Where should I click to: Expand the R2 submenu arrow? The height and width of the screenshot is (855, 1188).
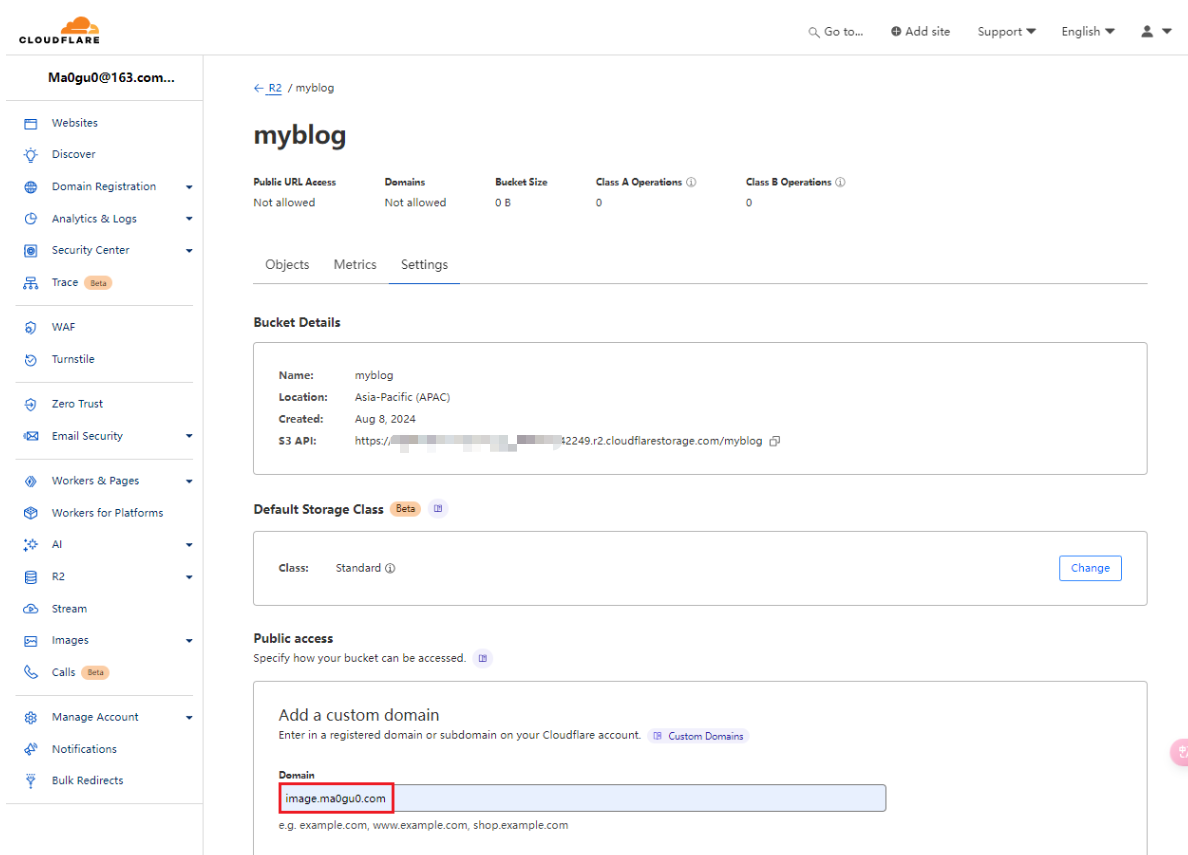tap(189, 578)
